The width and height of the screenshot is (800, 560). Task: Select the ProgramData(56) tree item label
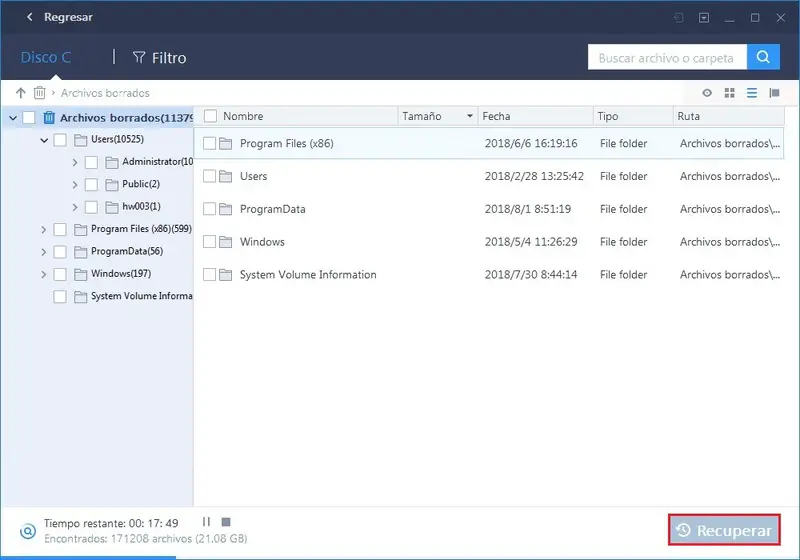pos(127,251)
